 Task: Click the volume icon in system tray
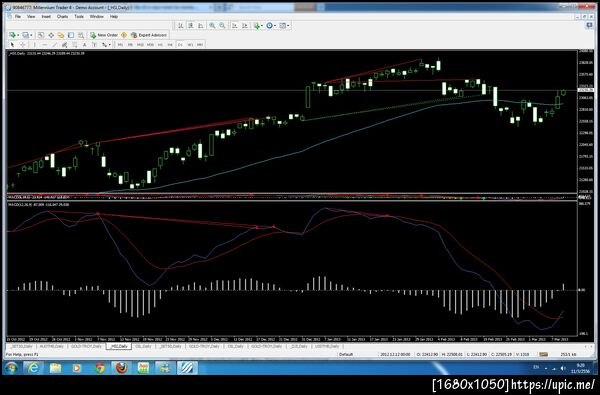(563, 368)
